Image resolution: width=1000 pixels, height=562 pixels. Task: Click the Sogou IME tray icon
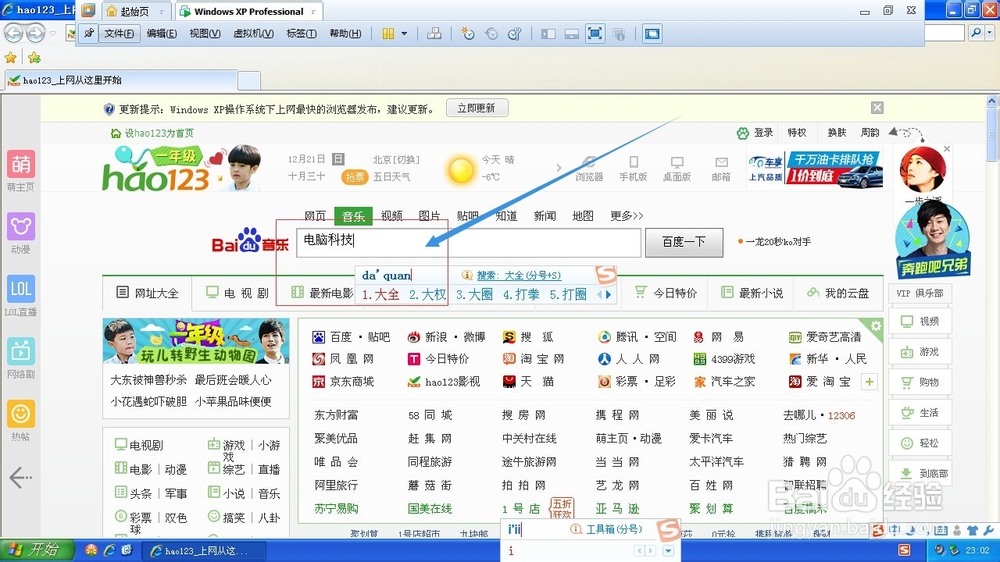coord(904,550)
